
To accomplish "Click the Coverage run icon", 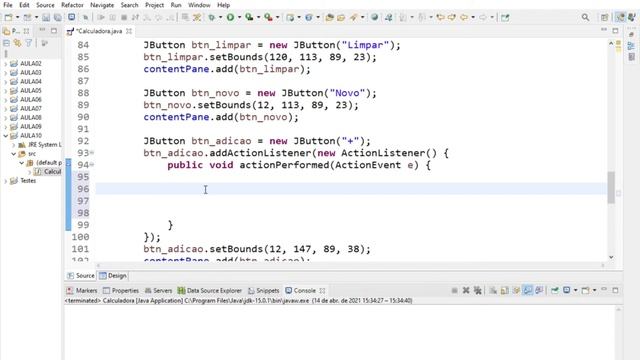I will point(249,17).
